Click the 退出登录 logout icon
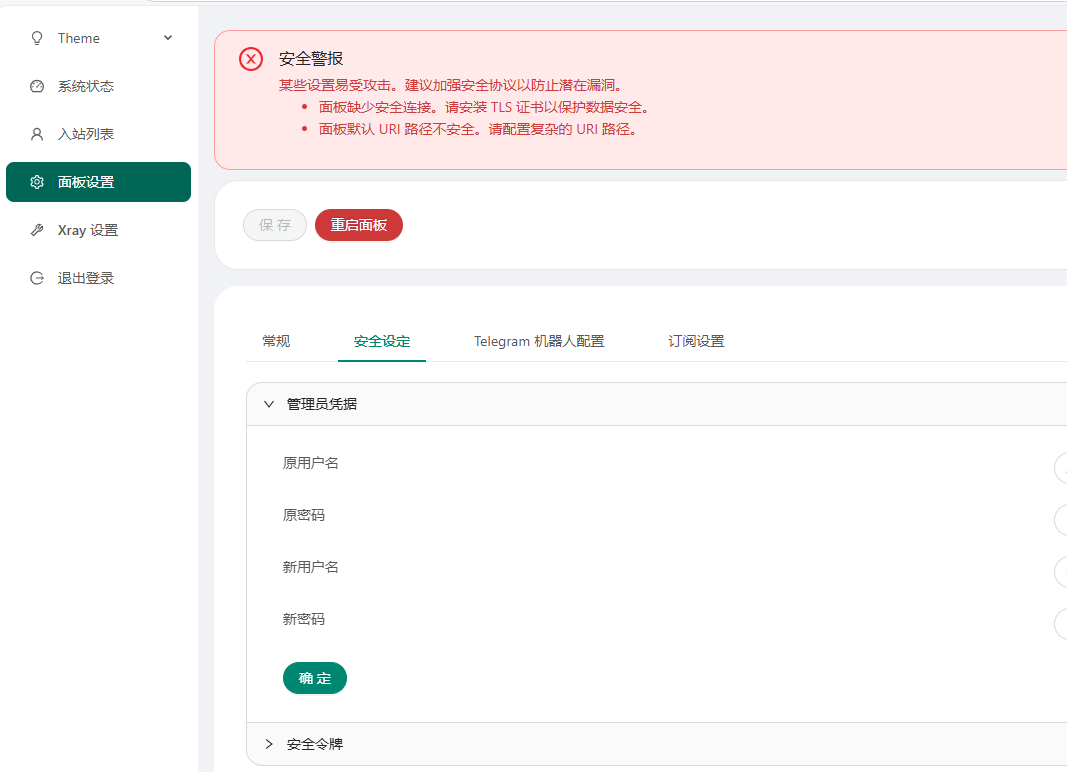 point(37,278)
